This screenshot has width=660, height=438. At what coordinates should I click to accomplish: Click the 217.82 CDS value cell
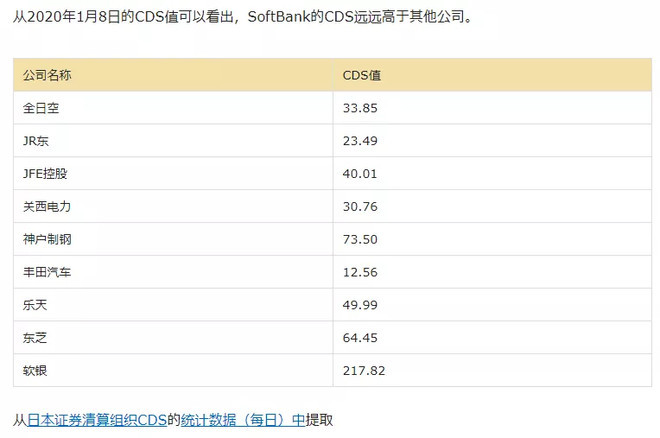click(x=364, y=371)
